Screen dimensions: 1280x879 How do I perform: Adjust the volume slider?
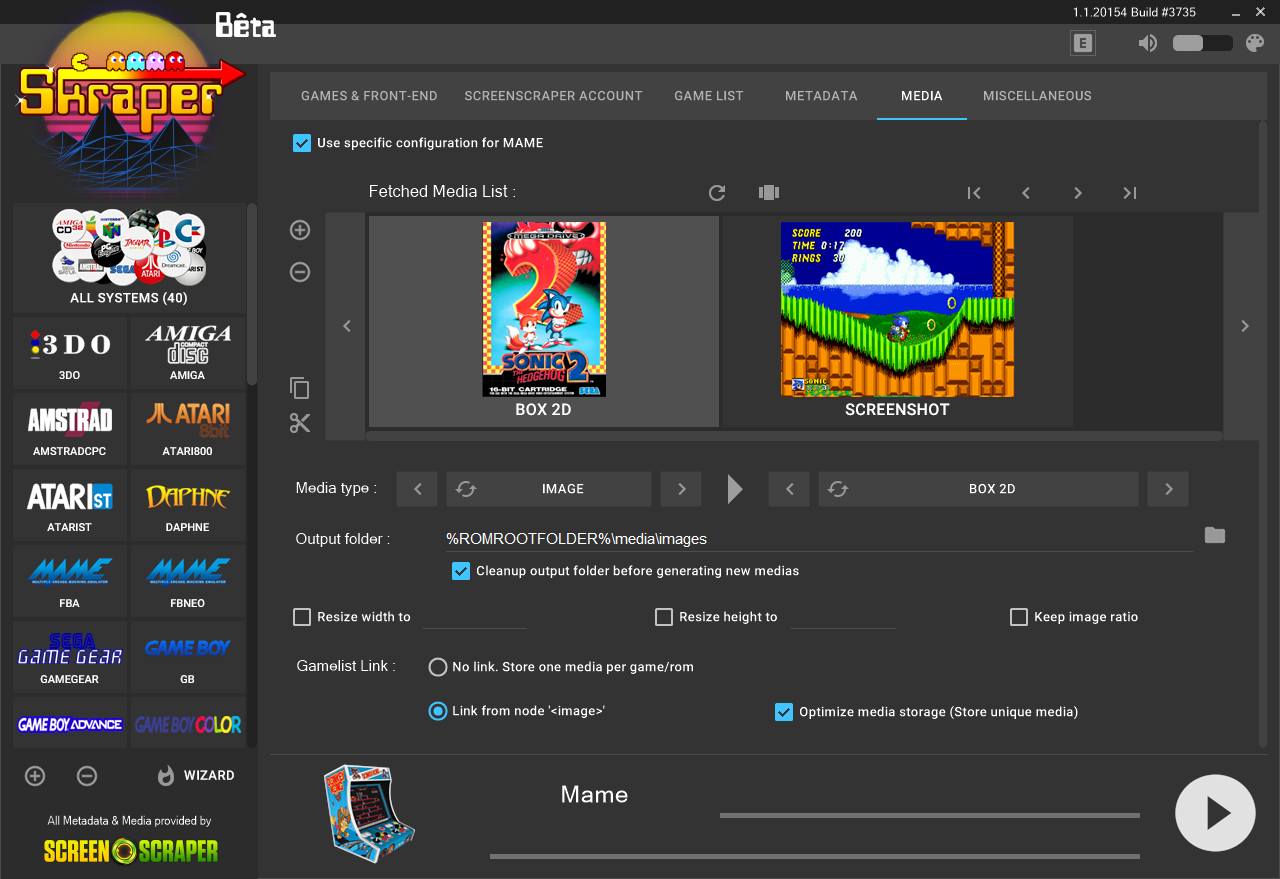pyautogui.click(x=1202, y=43)
